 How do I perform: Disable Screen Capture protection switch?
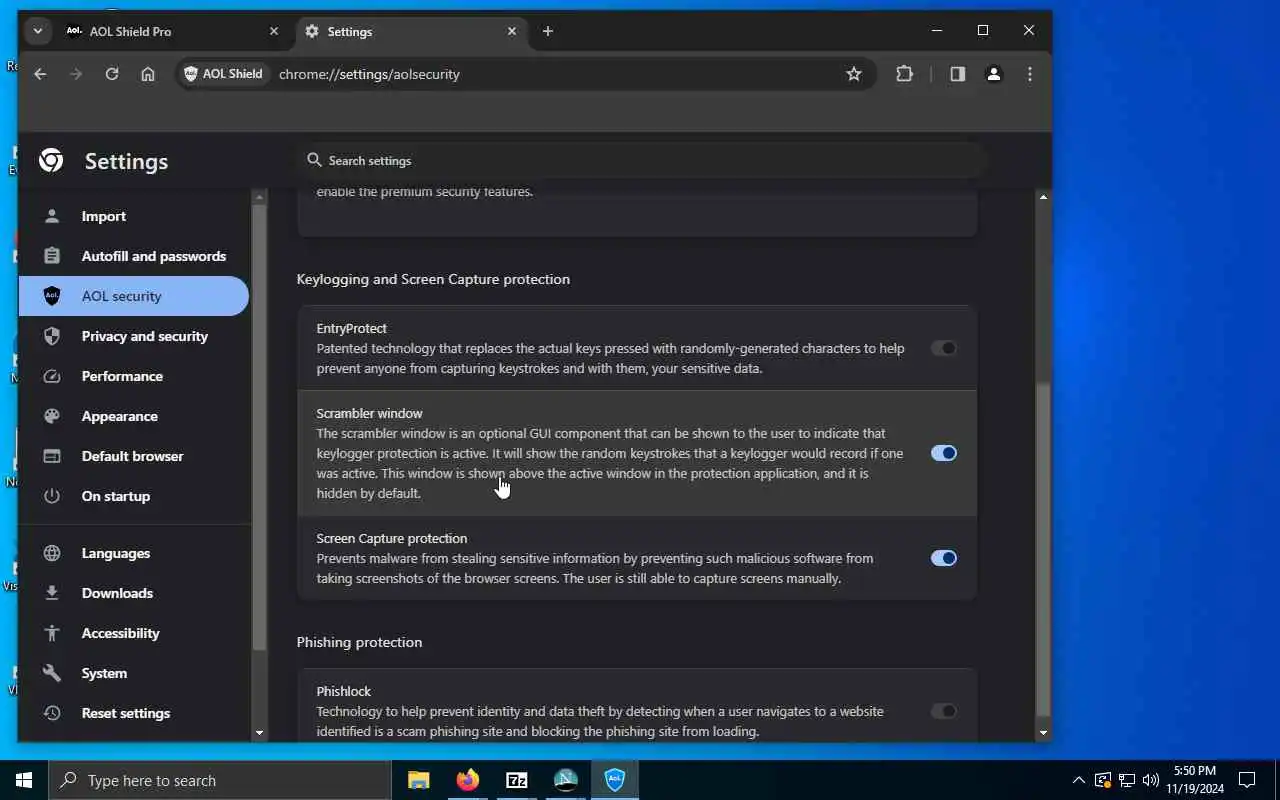944,558
